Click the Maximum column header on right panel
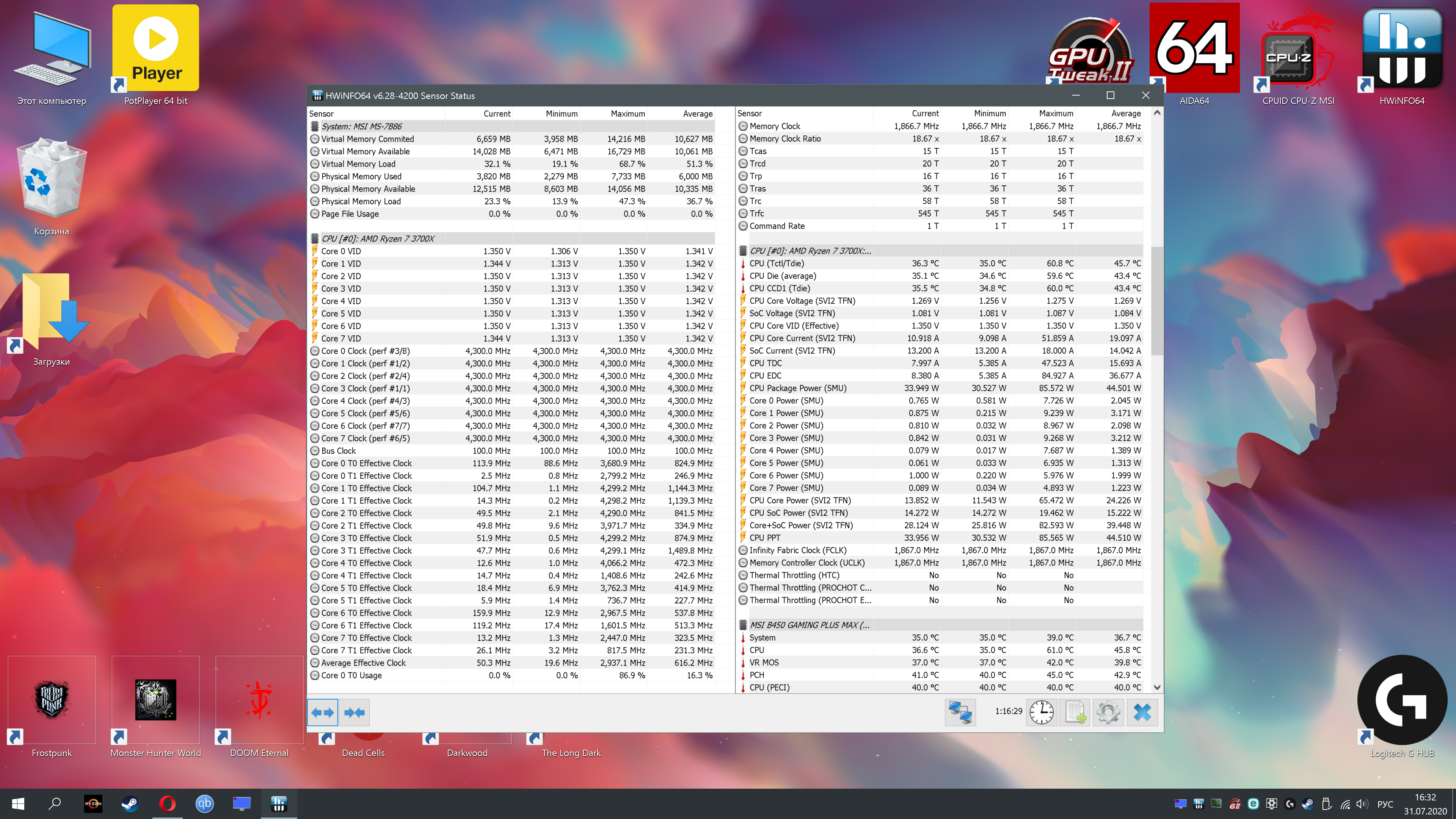 click(x=1055, y=113)
